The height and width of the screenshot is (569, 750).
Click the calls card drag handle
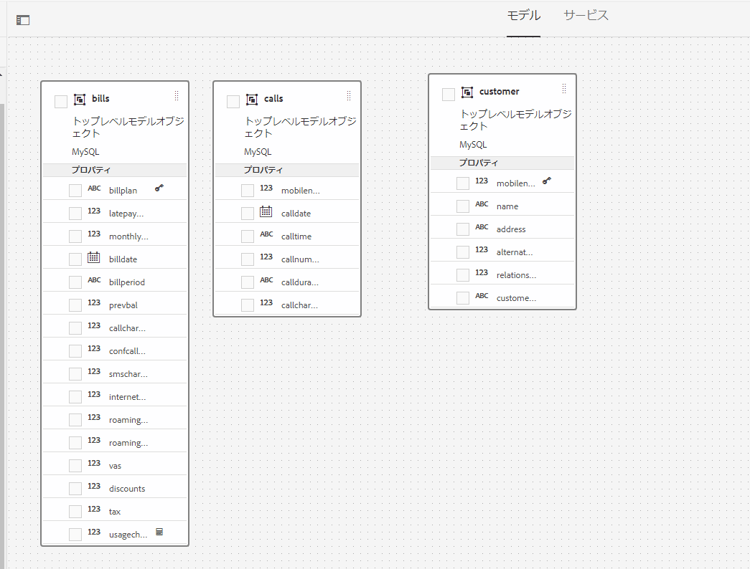coord(349,96)
